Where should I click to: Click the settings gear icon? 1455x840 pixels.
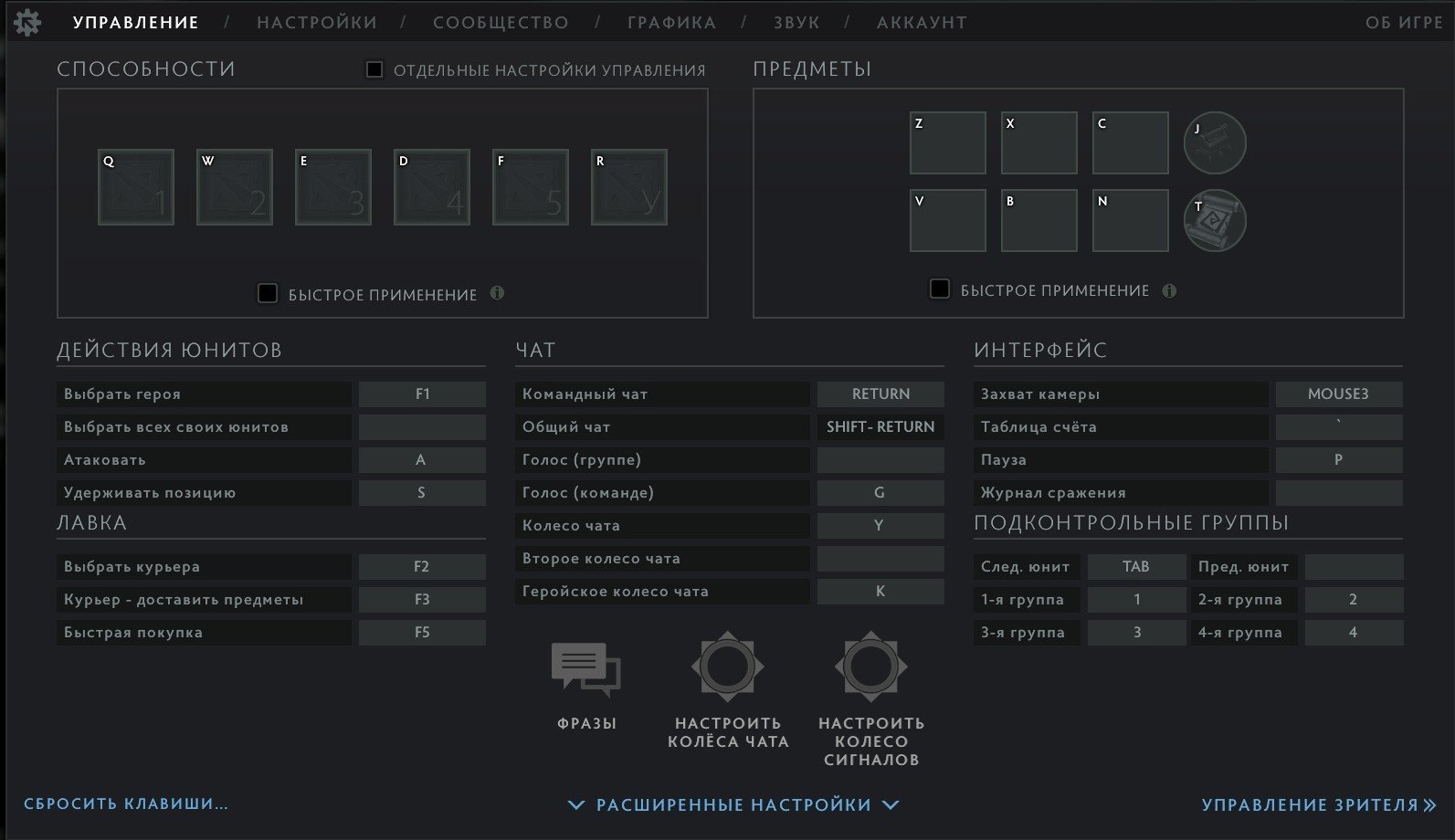[x=27, y=23]
